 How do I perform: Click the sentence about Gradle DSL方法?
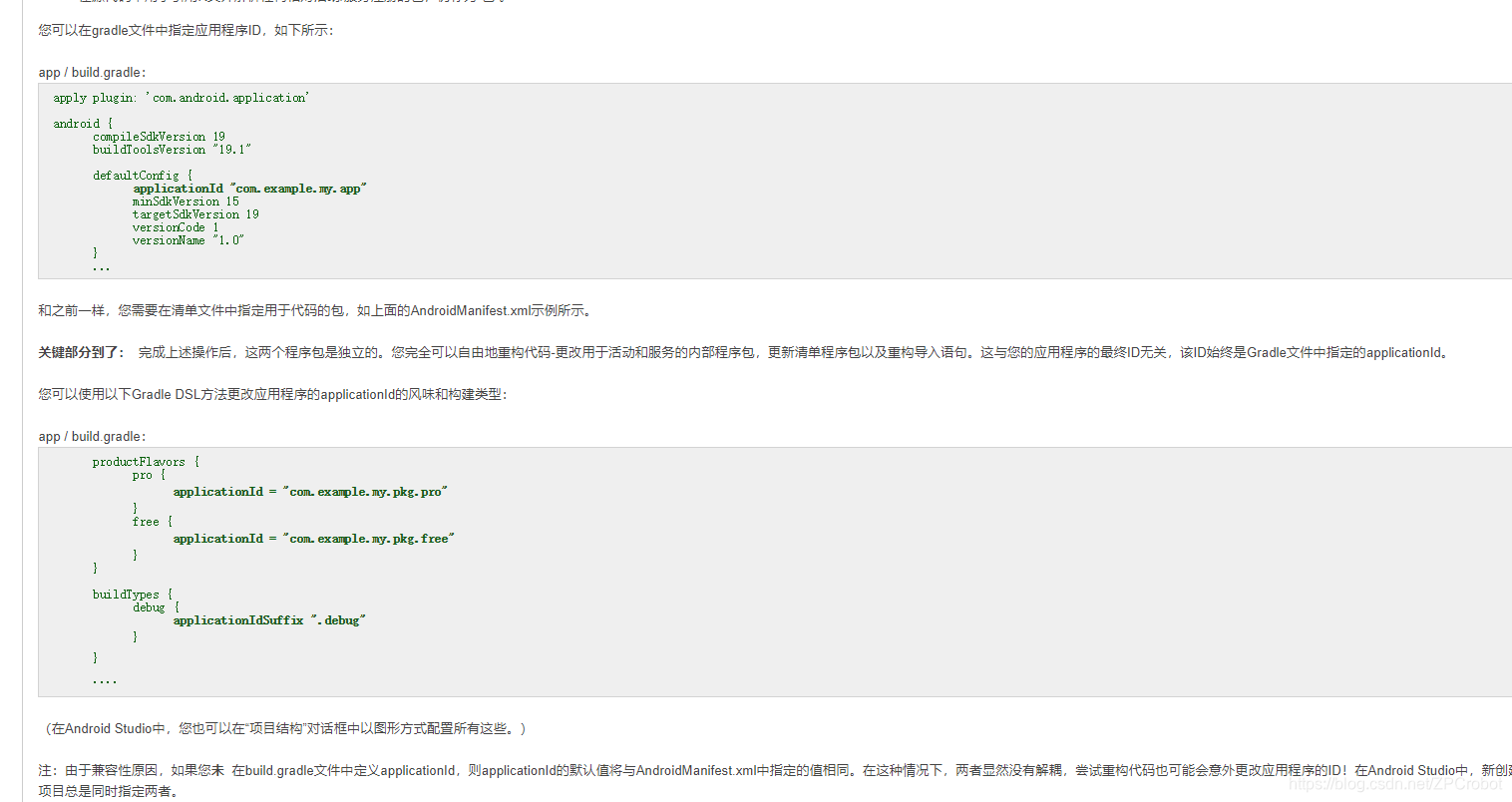tap(273, 394)
